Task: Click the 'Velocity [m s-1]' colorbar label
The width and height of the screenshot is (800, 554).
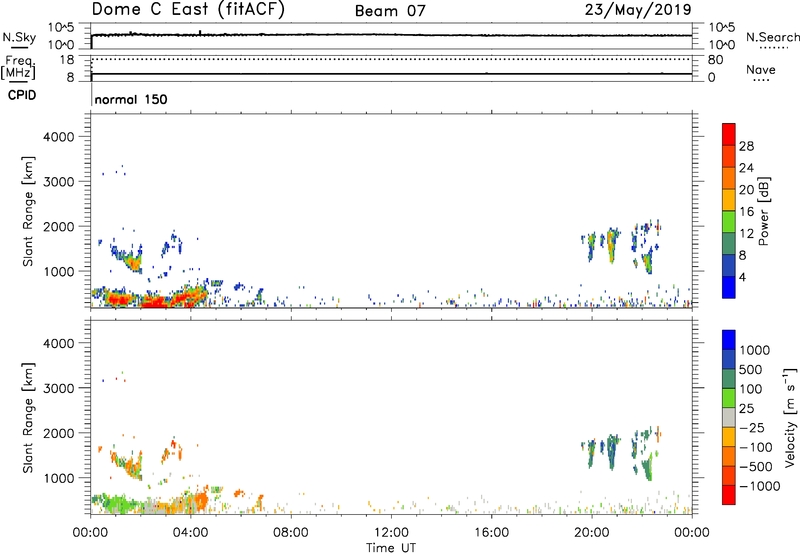Action: (x=790, y=417)
